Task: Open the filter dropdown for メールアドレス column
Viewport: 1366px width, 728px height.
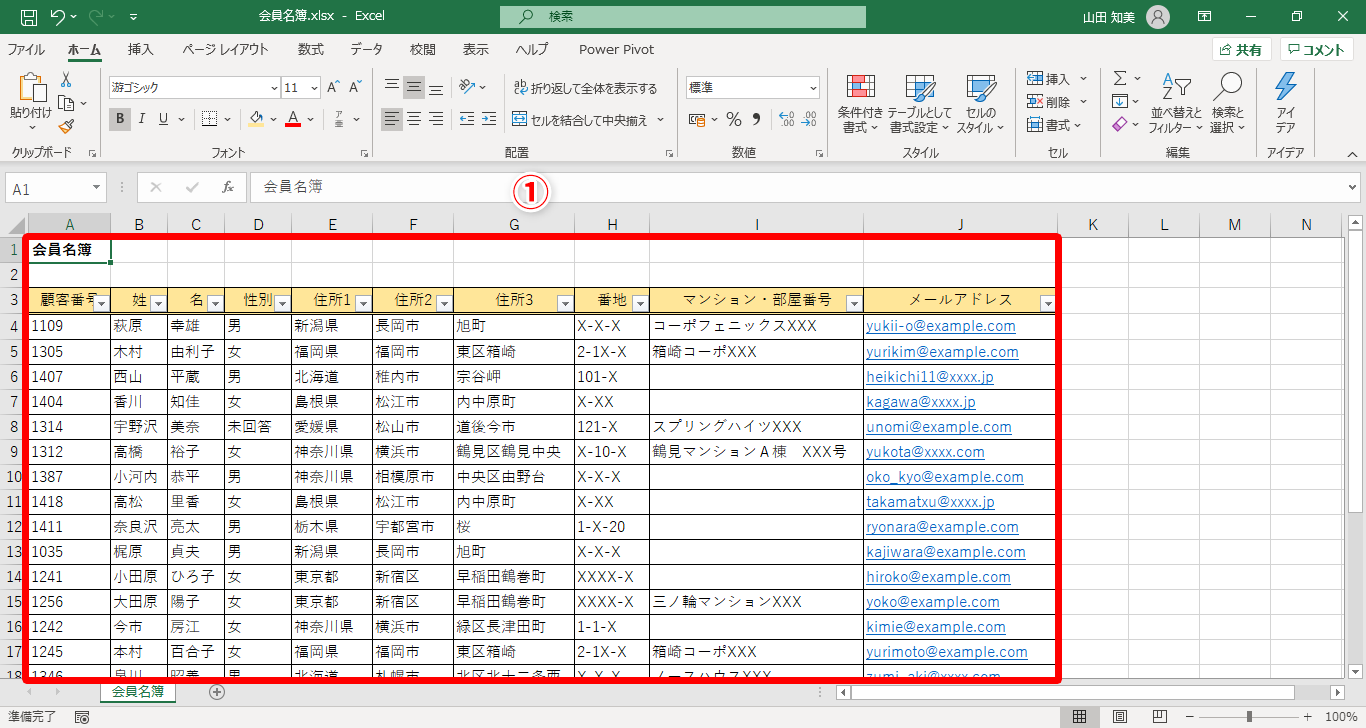Action: click(x=1047, y=303)
